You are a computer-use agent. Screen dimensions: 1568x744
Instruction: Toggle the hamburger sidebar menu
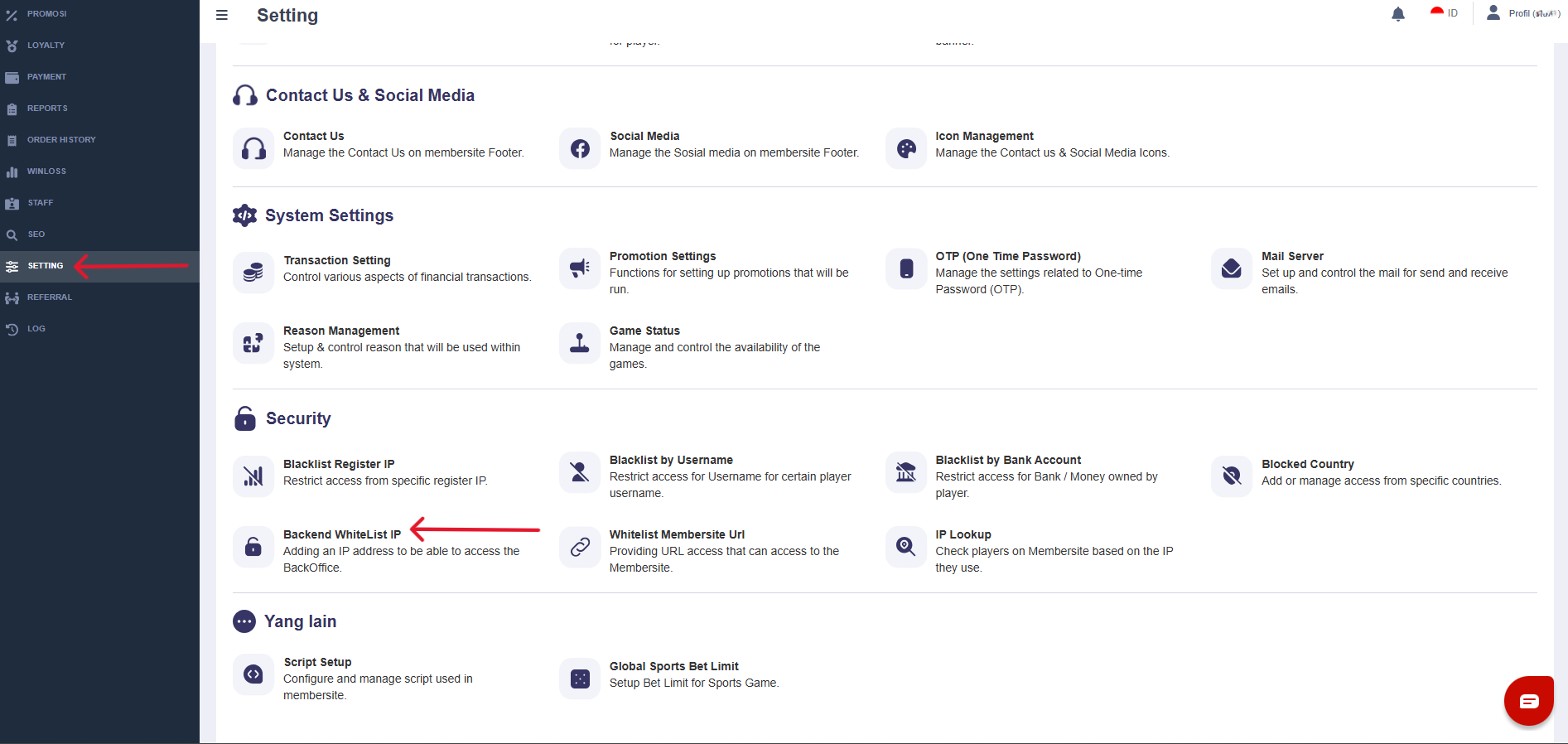(x=222, y=15)
